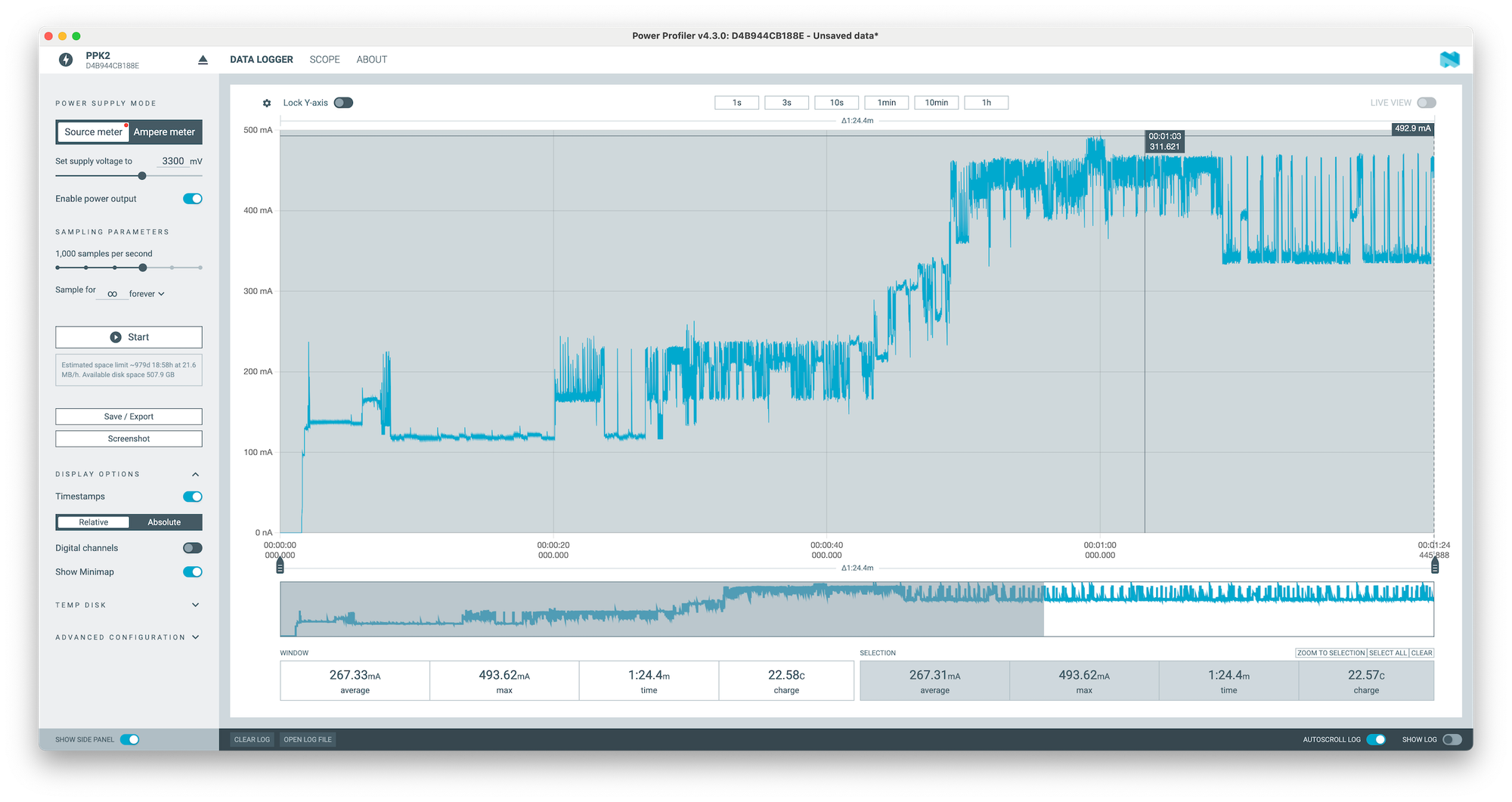
Task: Expand the Temp Disk section
Action: click(196, 605)
